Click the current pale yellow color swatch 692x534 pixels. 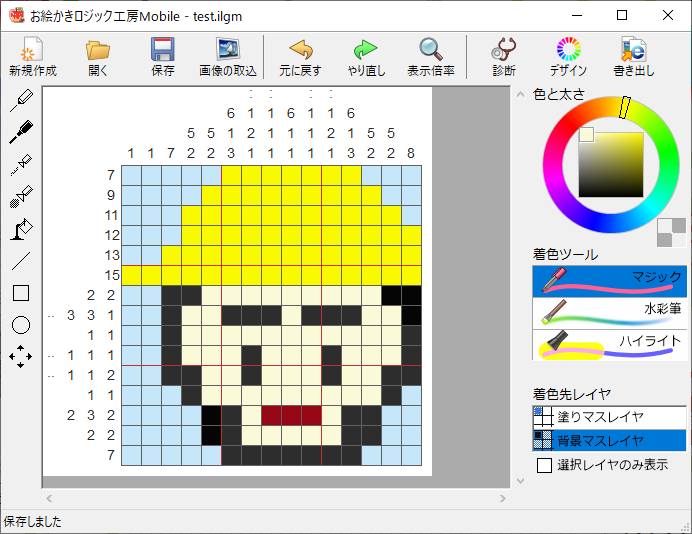pos(587,135)
